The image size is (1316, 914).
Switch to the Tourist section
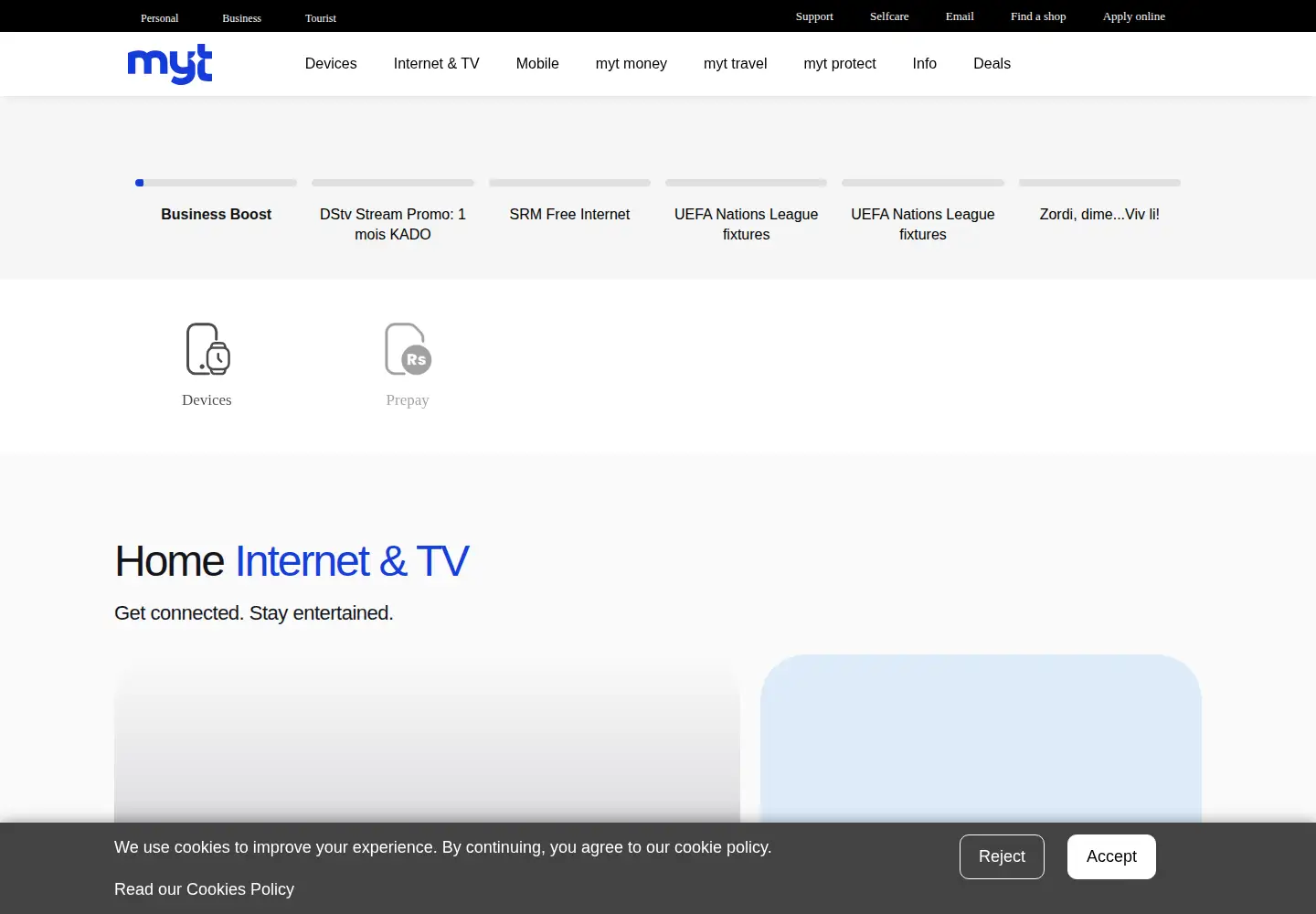click(x=321, y=18)
